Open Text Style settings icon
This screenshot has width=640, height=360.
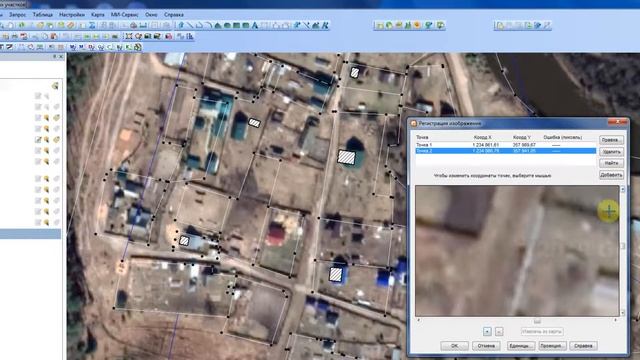click(x=325, y=25)
